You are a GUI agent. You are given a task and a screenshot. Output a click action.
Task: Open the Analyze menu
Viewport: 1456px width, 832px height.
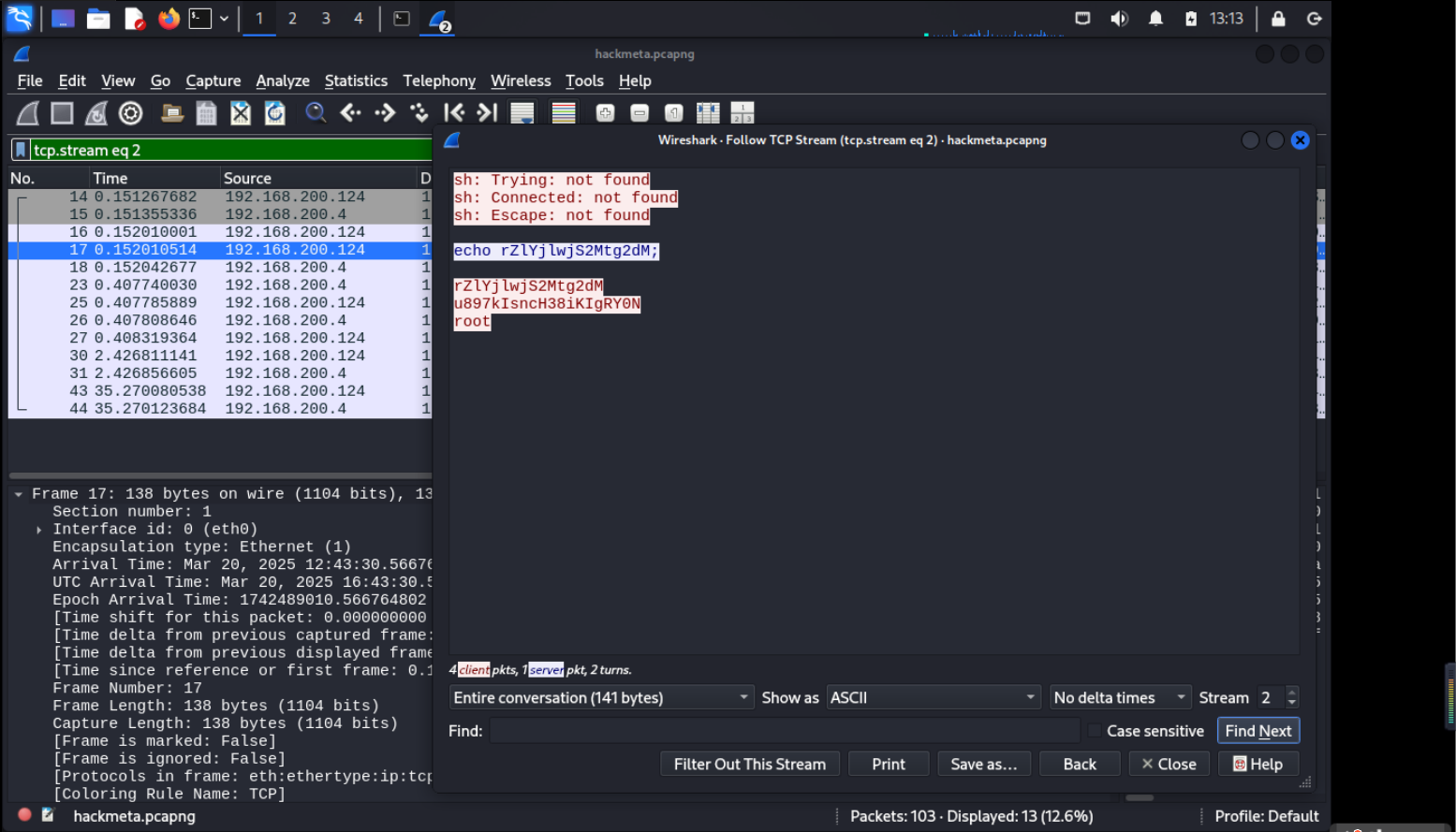click(283, 81)
